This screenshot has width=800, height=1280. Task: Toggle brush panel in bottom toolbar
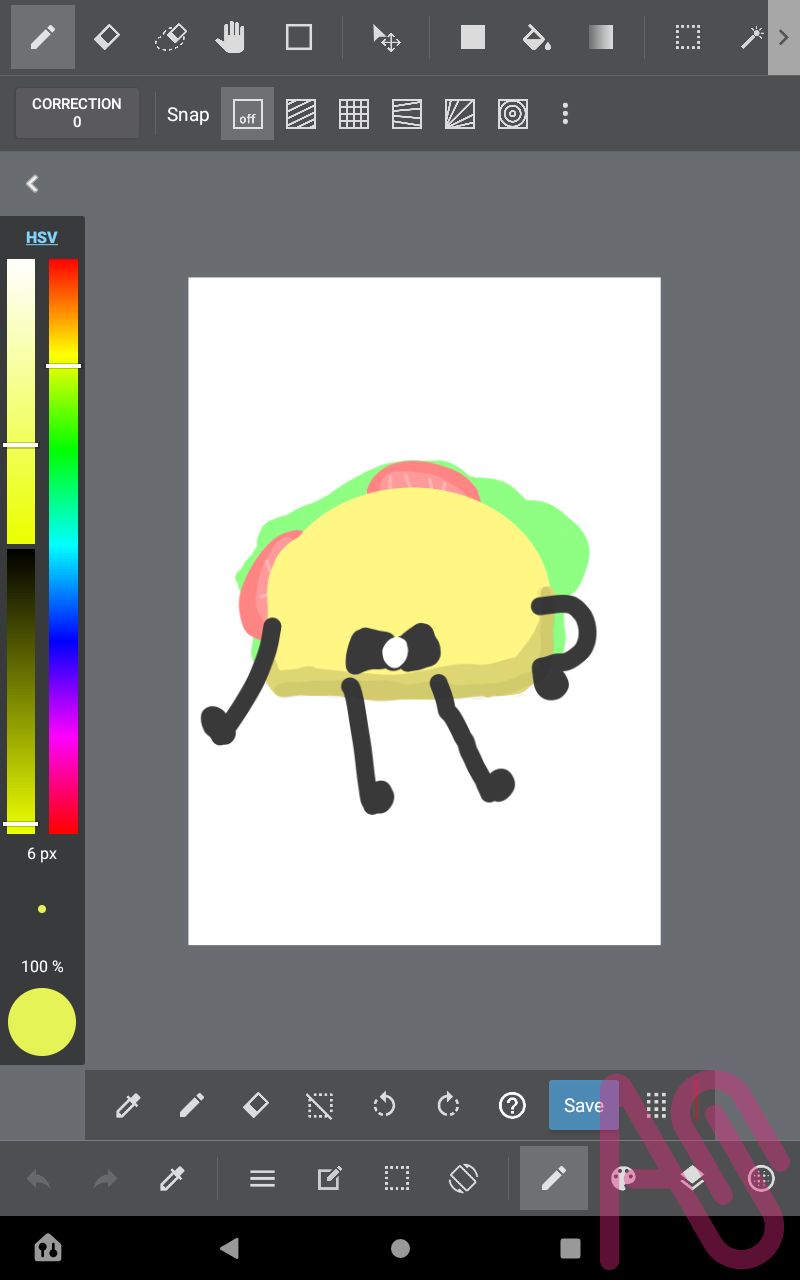coord(554,1178)
